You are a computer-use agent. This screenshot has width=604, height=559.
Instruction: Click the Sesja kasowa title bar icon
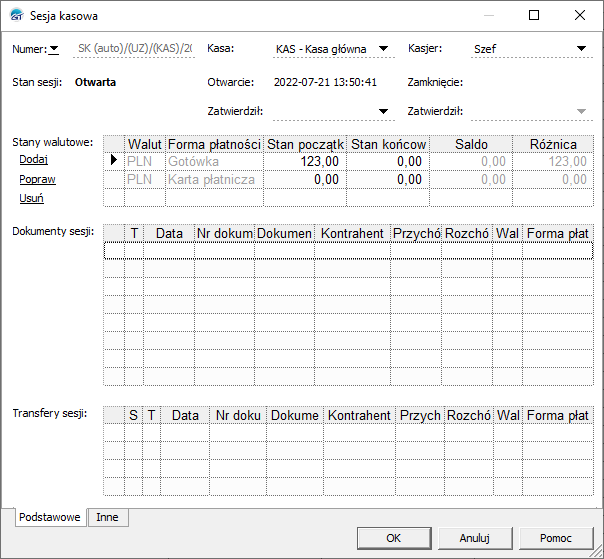pos(15,15)
